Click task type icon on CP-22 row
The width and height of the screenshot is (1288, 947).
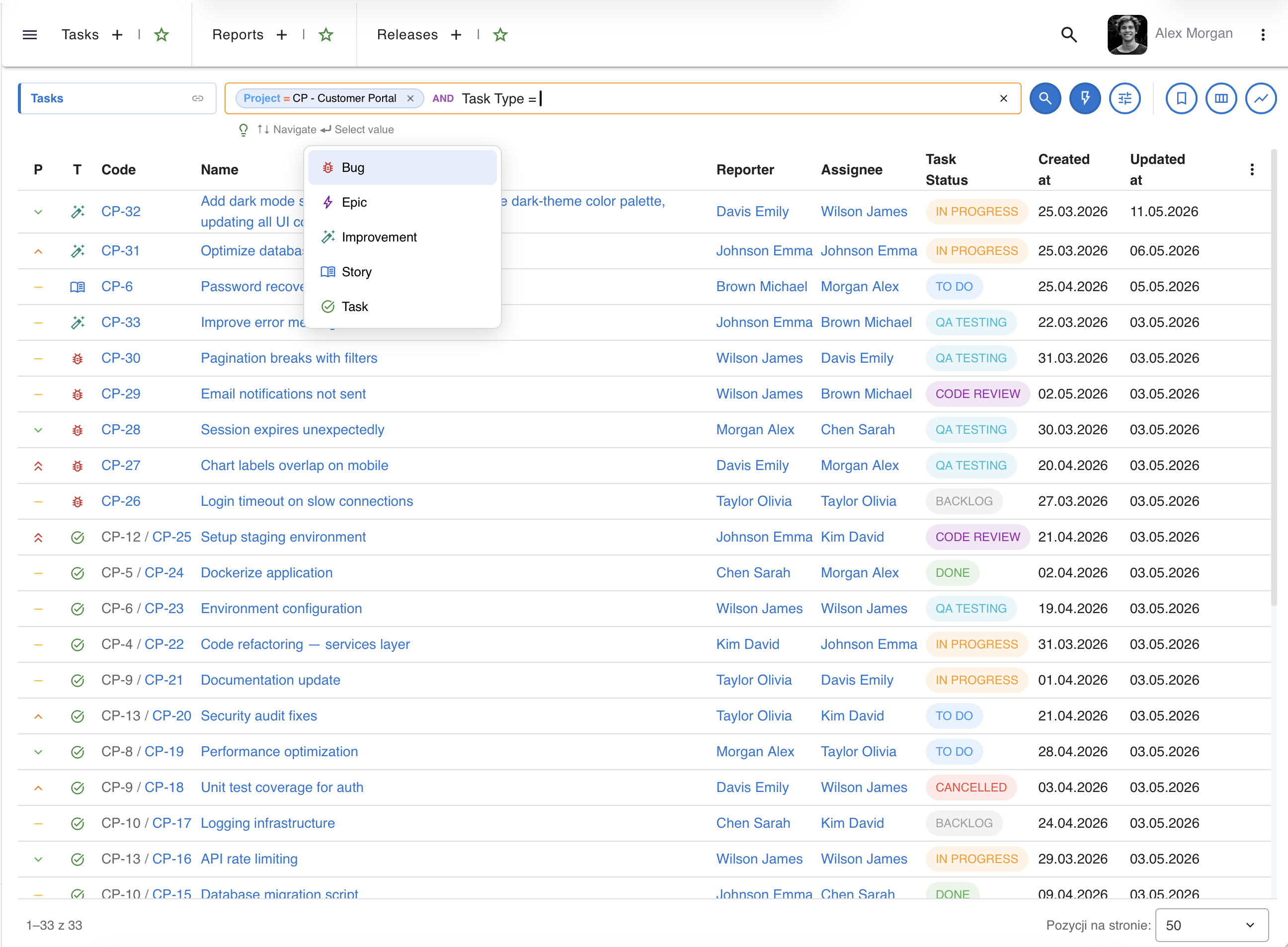pos(78,645)
